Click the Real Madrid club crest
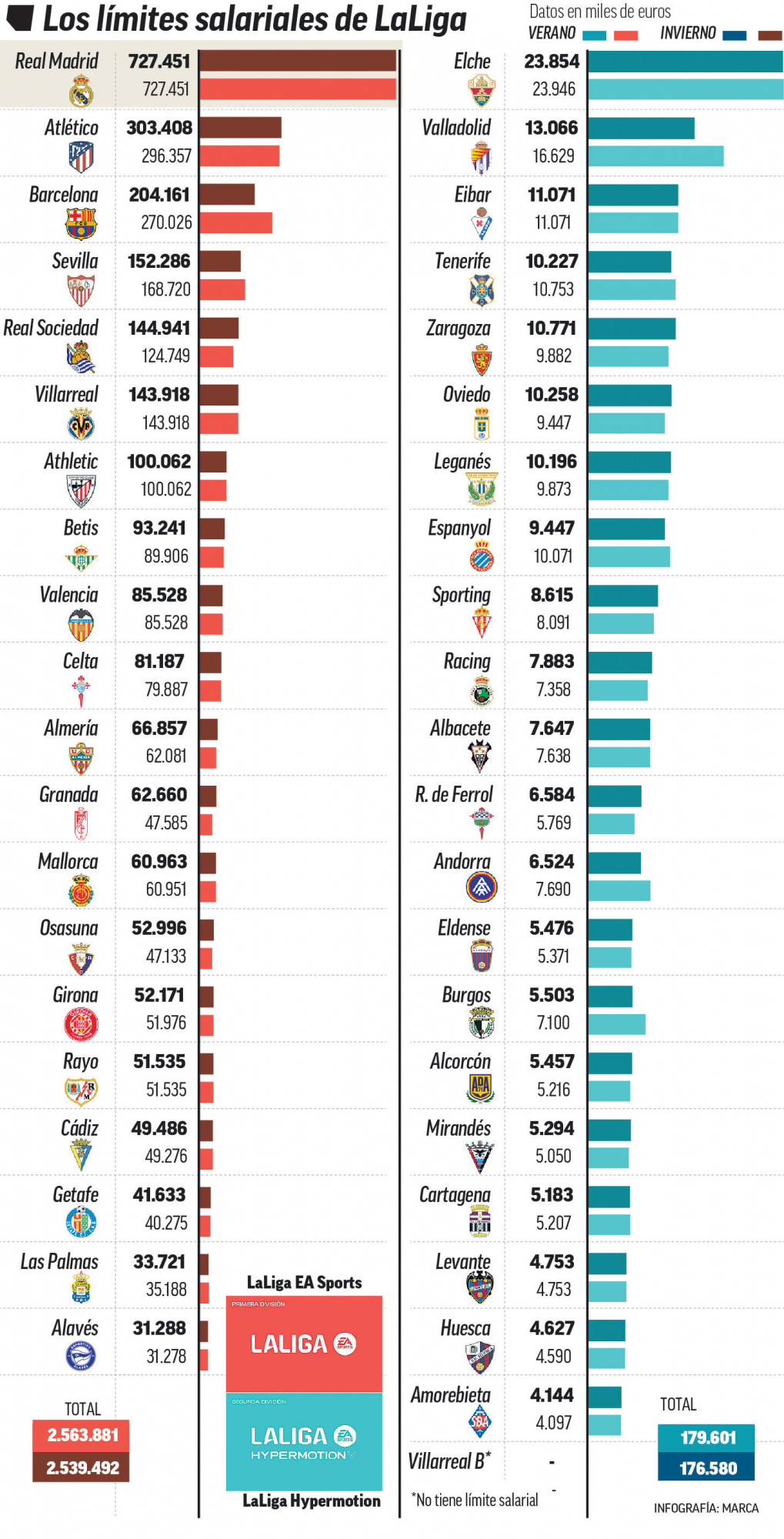The height and width of the screenshot is (1539, 784). click(x=81, y=93)
